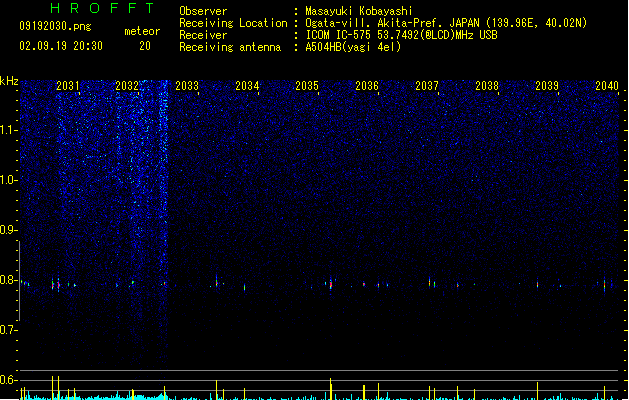
Task: Click the A504HB(yagi 4el) antenna text
Action: pos(353,47)
